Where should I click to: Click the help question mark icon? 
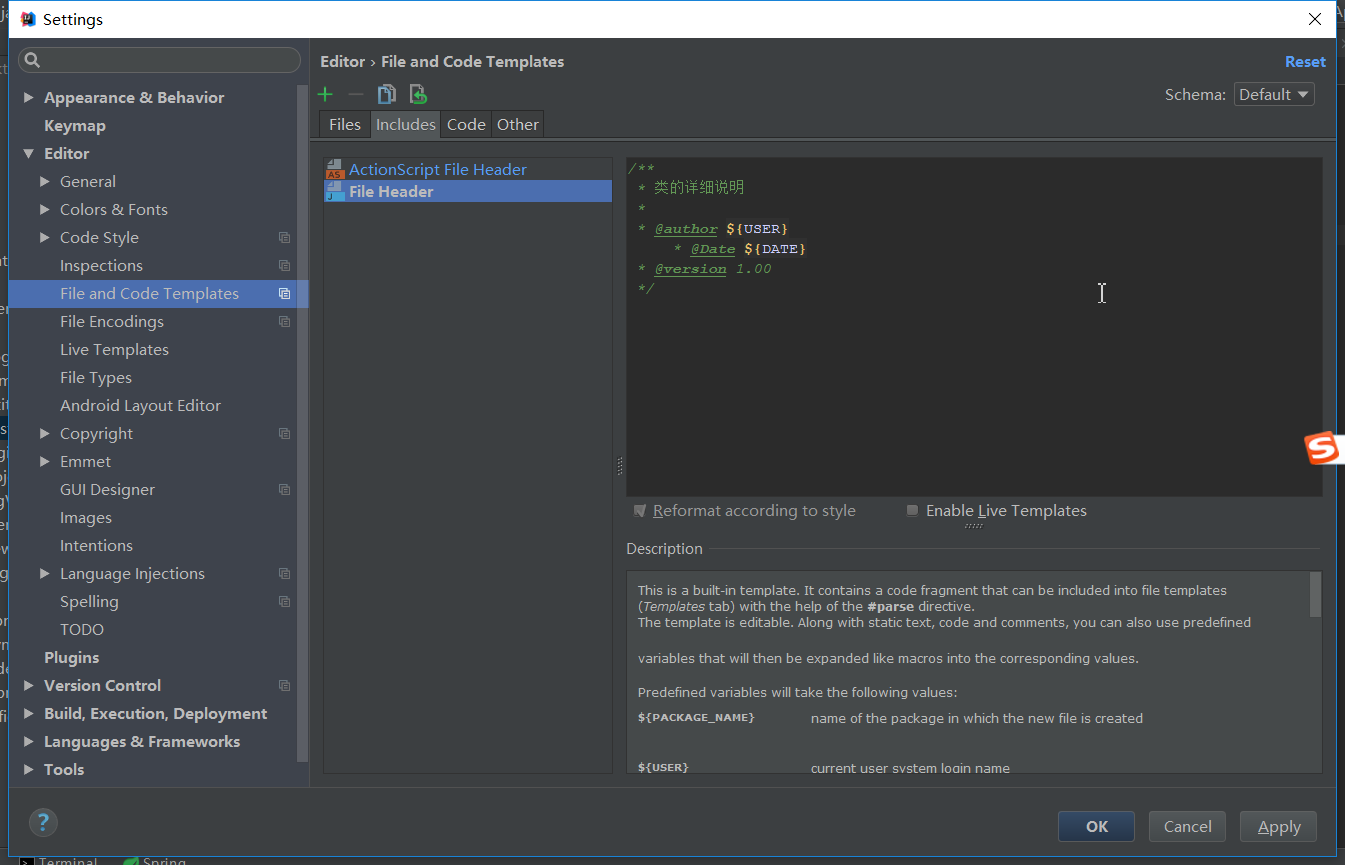coord(43,823)
